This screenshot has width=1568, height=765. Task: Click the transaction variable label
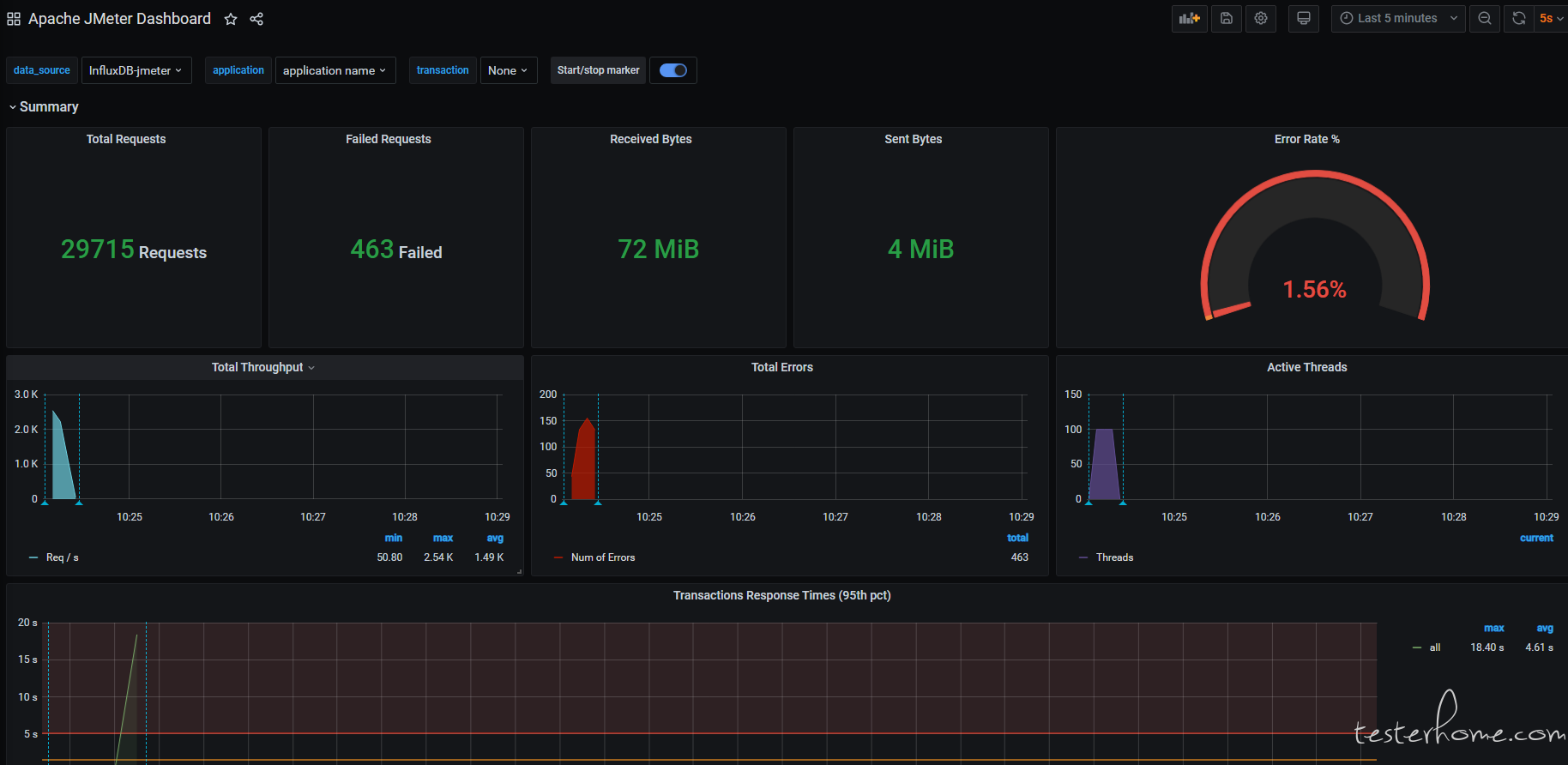pos(443,70)
